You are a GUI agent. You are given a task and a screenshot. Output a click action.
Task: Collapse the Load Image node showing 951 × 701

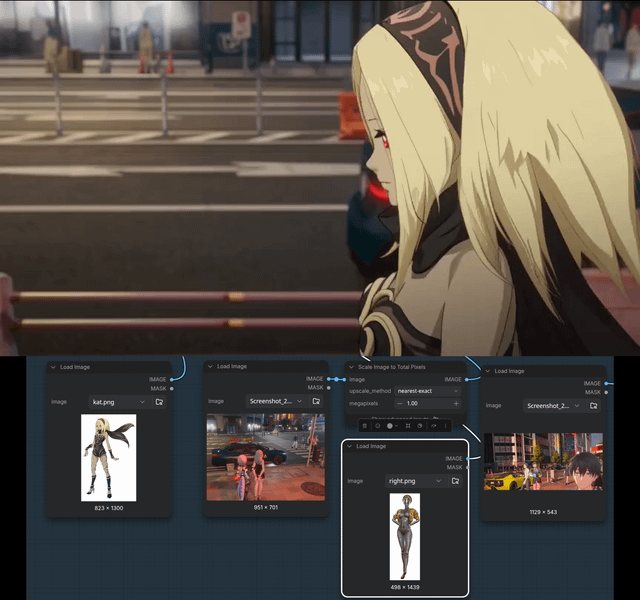(210, 367)
